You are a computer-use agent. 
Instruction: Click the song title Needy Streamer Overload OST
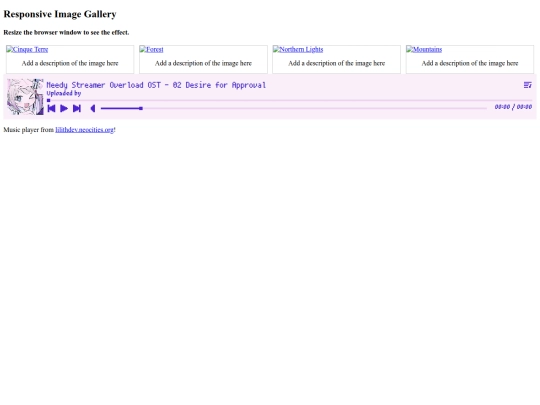(156, 85)
